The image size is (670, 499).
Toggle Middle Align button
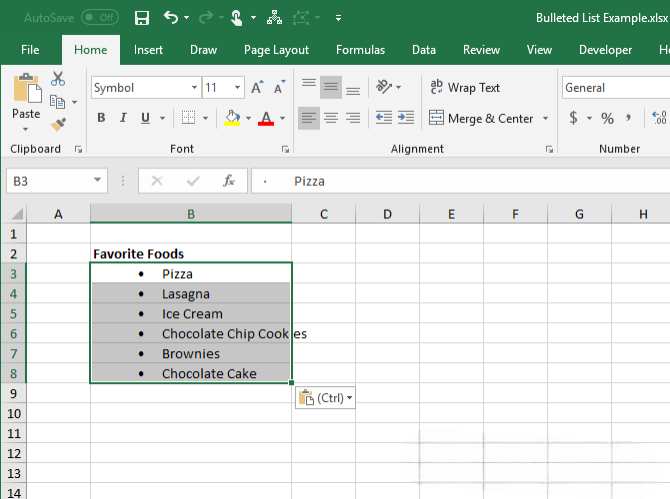(331, 87)
